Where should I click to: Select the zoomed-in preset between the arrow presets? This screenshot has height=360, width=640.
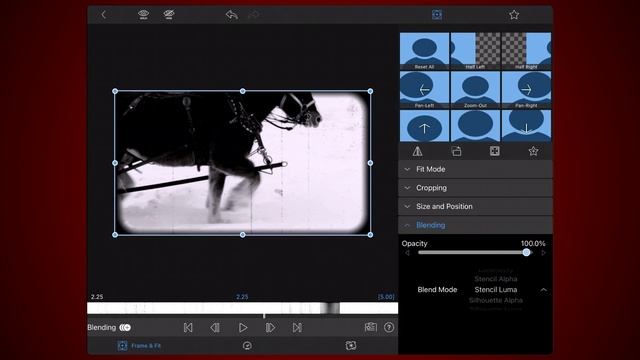pyautogui.click(x=475, y=126)
